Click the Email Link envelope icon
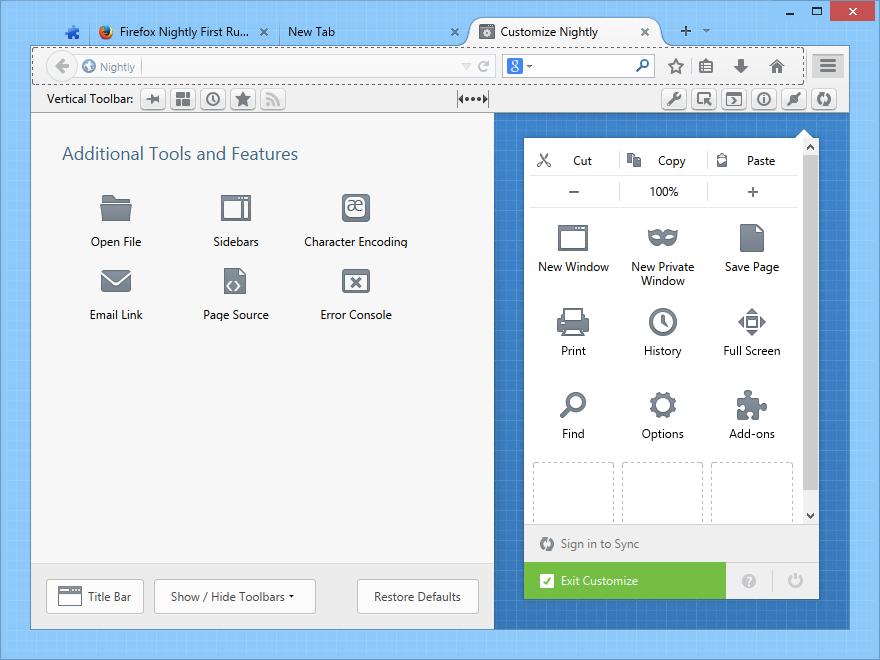The image size is (880, 660). point(116,282)
